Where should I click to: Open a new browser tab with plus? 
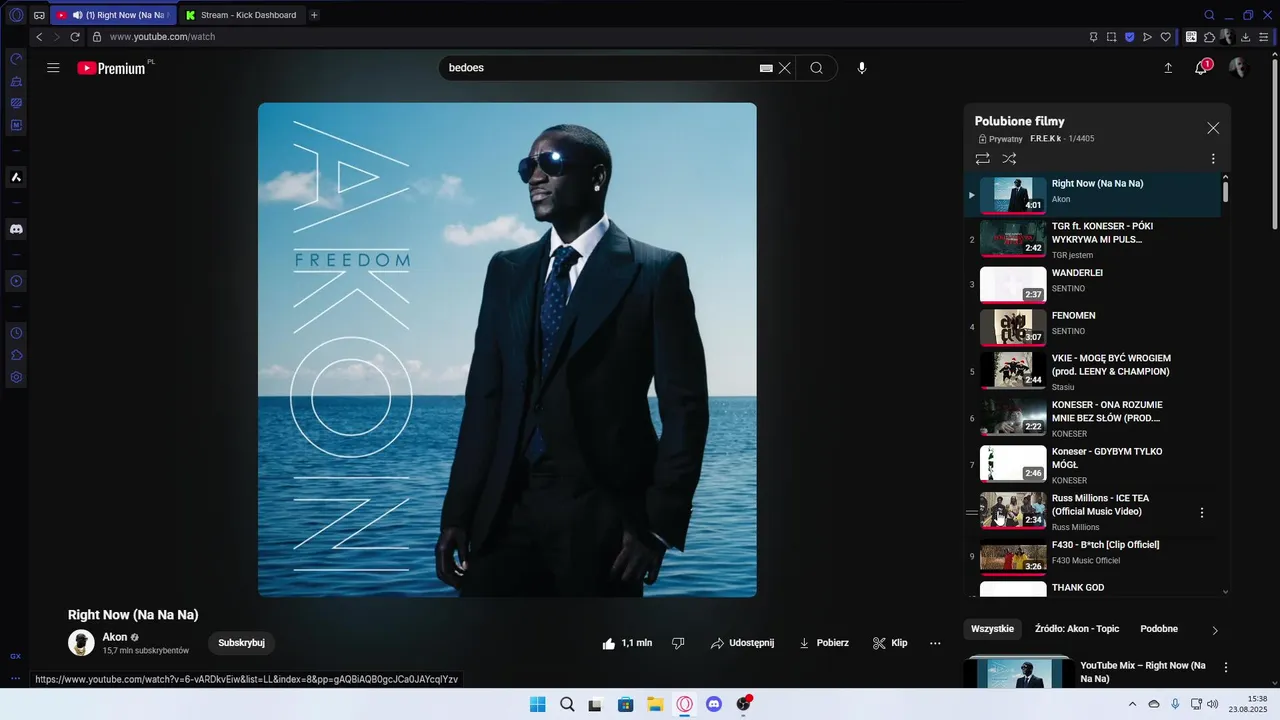(314, 15)
